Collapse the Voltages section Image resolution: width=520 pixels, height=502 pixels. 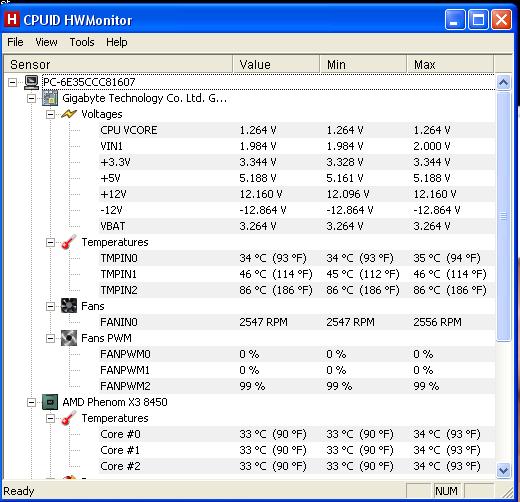(50, 114)
